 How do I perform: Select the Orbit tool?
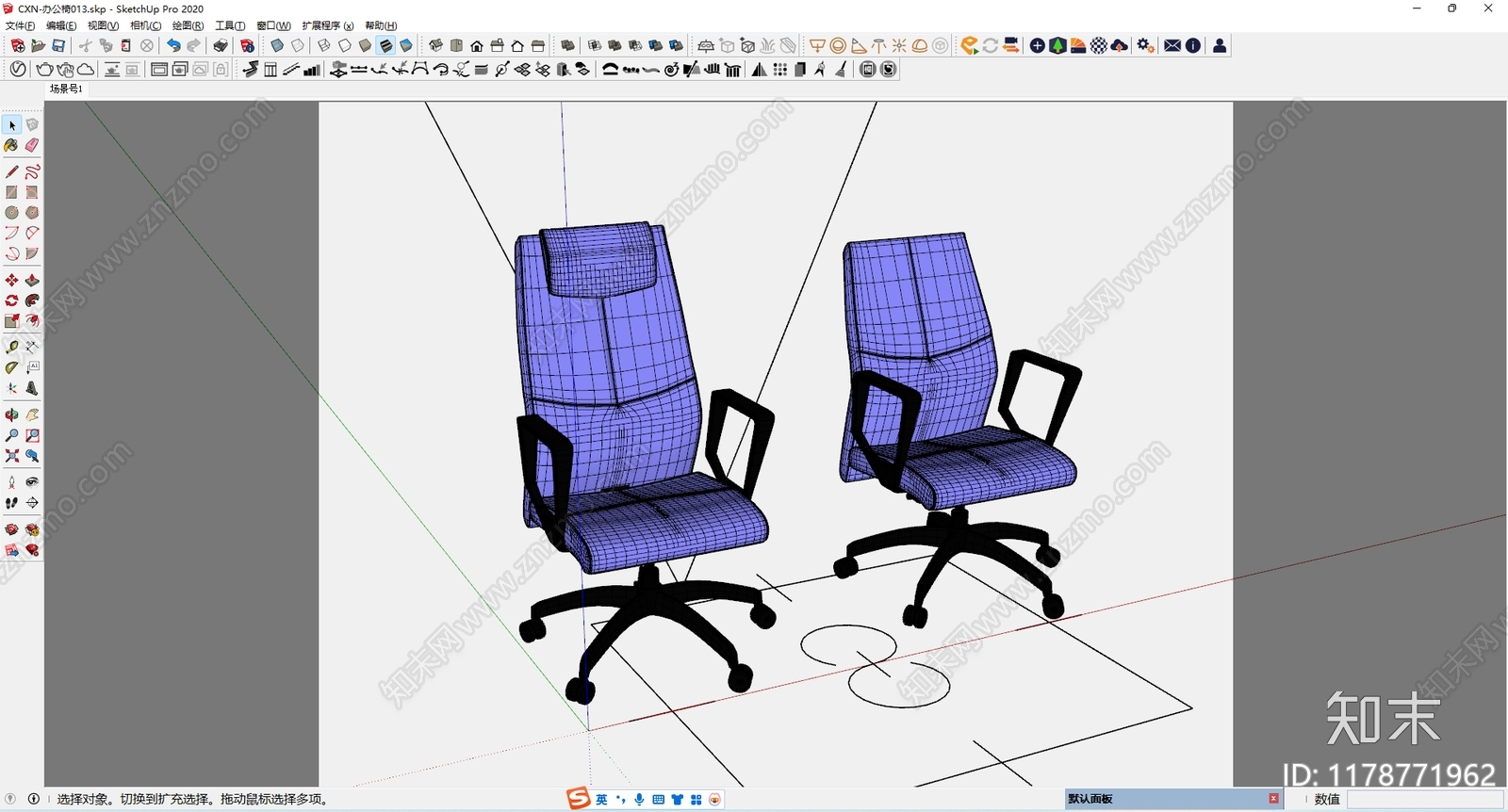tap(12, 414)
